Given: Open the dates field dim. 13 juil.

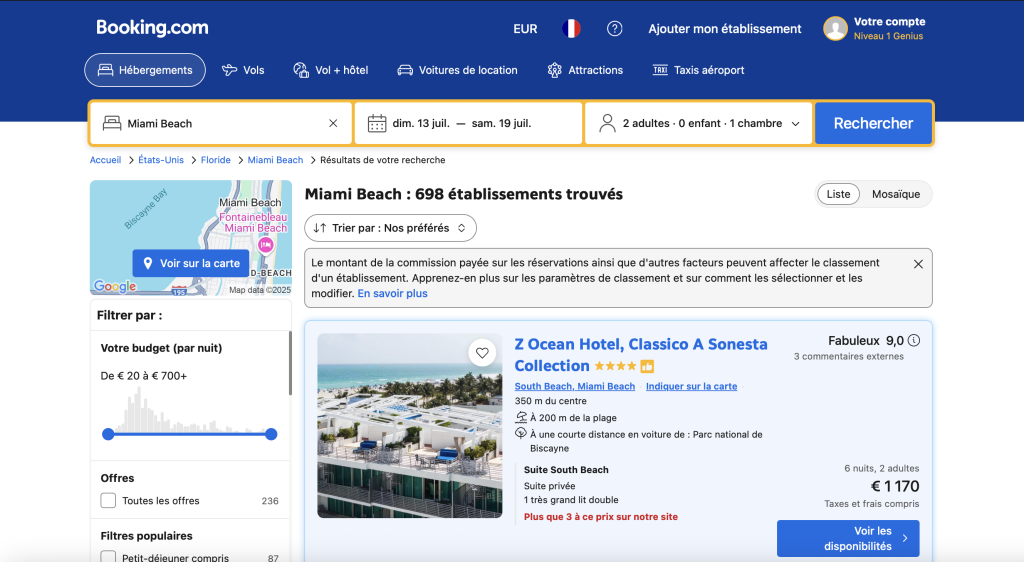Looking at the screenshot, I should coord(468,123).
